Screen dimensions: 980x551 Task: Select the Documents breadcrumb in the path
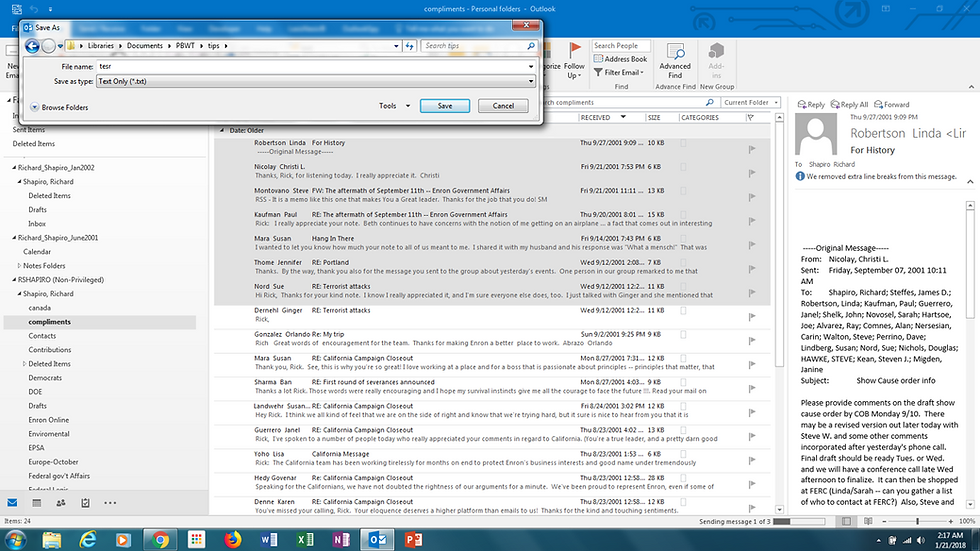click(x=144, y=46)
